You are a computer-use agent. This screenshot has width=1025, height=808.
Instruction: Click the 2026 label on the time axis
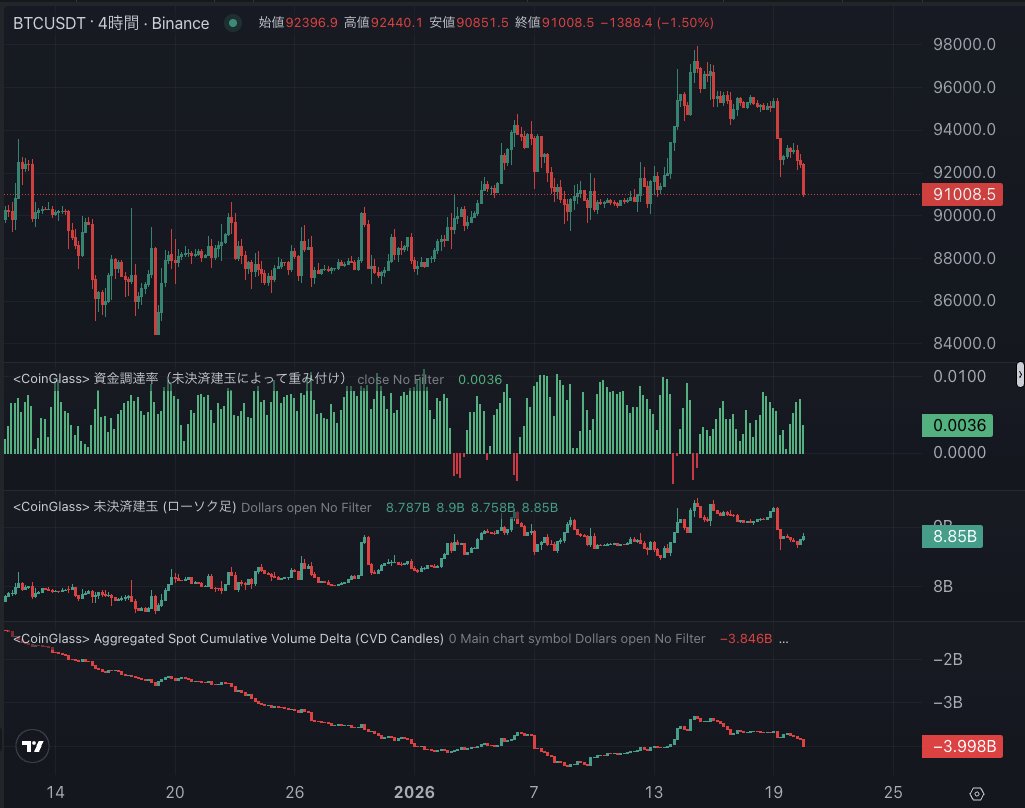pyautogui.click(x=414, y=791)
